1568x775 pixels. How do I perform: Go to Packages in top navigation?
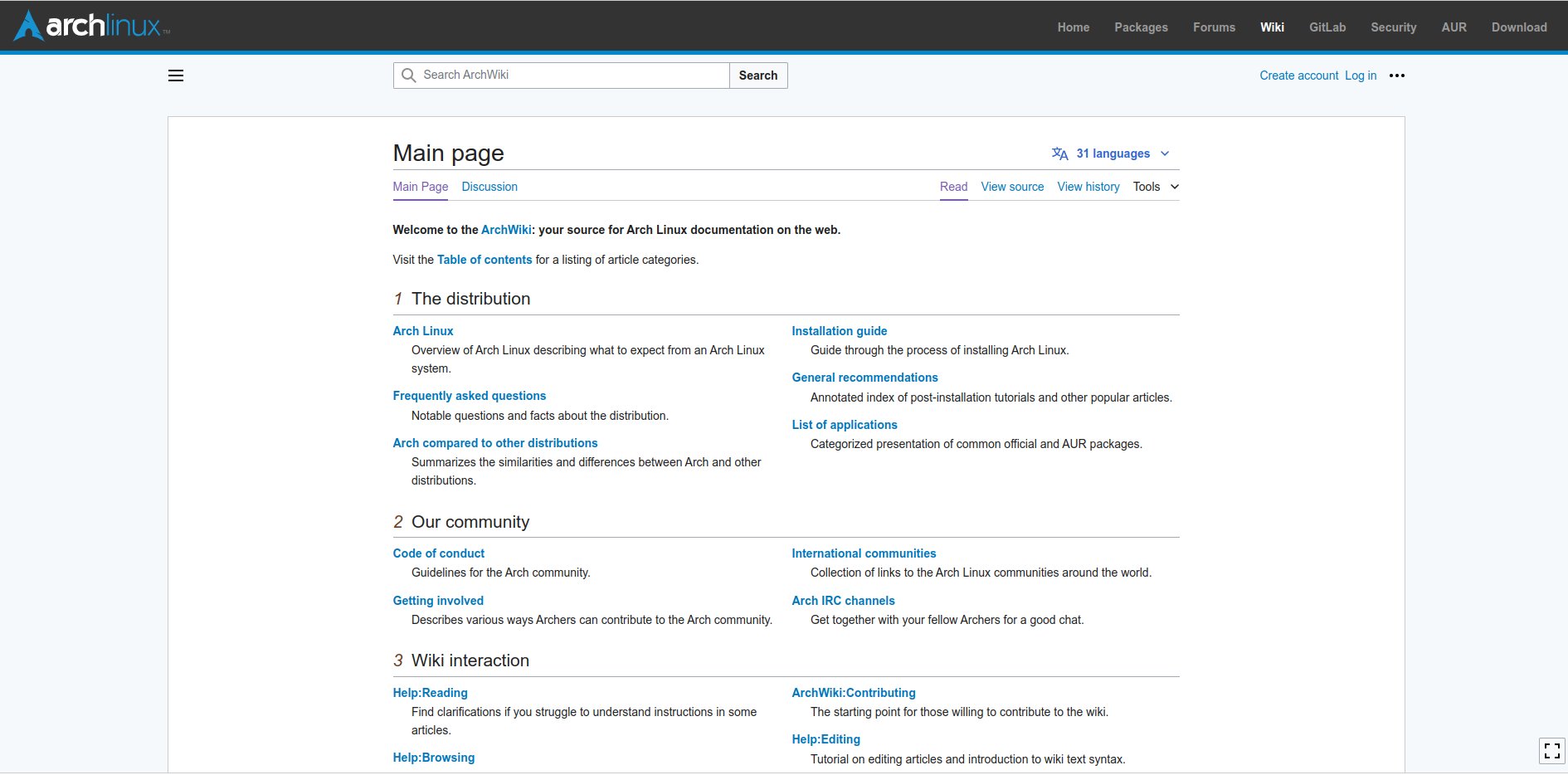pyautogui.click(x=1141, y=27)
